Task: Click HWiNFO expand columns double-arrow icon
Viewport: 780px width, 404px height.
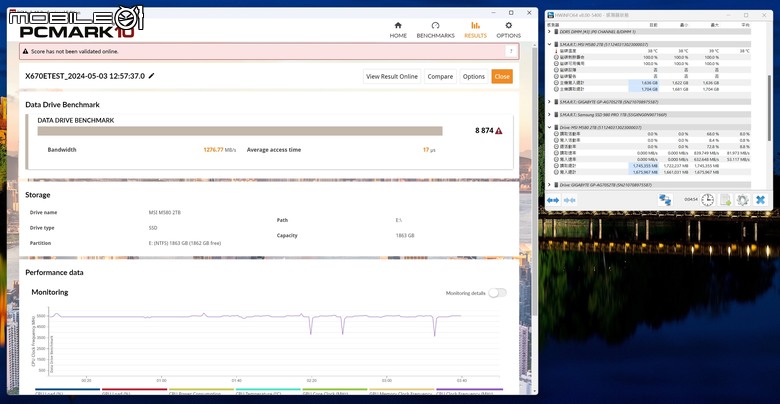Action: point(553,200)
